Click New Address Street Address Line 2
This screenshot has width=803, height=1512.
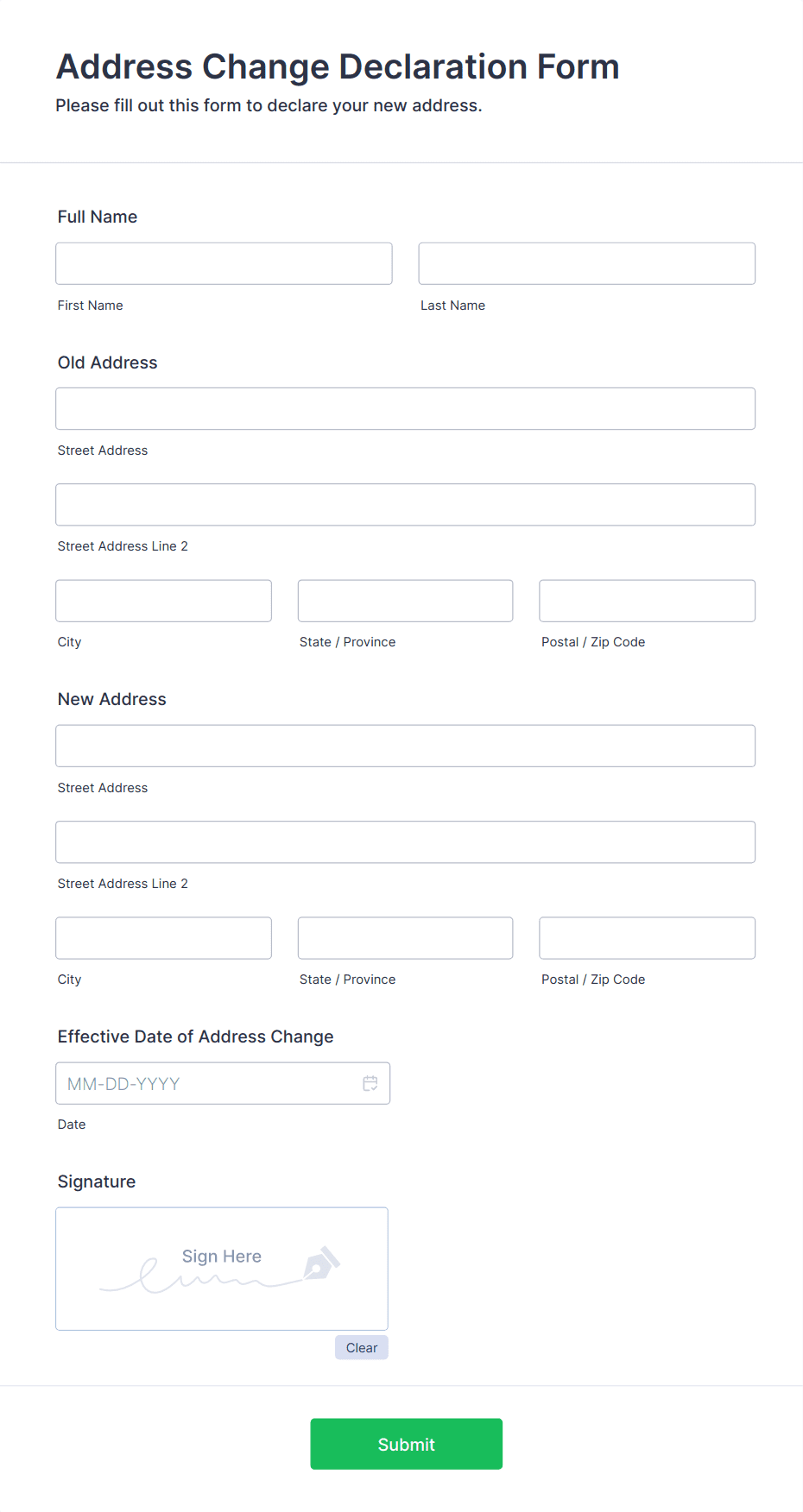tap(405, 841)
